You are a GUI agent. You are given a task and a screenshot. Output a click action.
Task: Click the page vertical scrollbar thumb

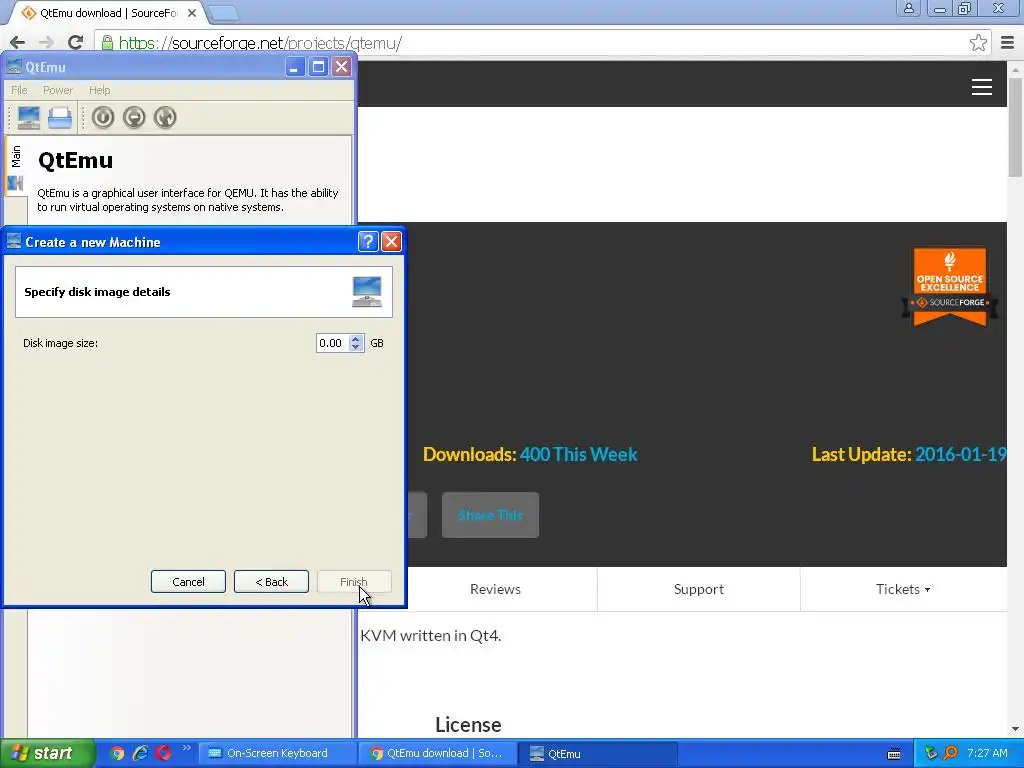pos(1015,127)
